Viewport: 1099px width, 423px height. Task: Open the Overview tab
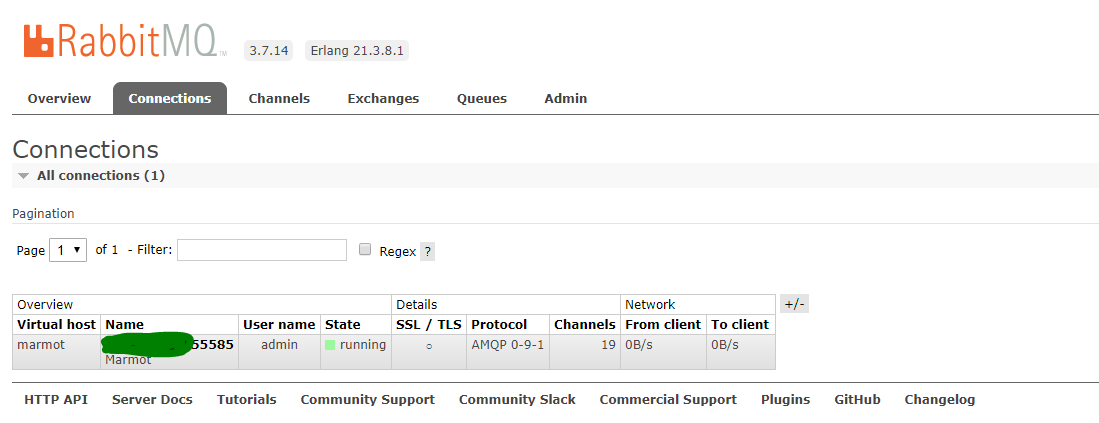59,99
